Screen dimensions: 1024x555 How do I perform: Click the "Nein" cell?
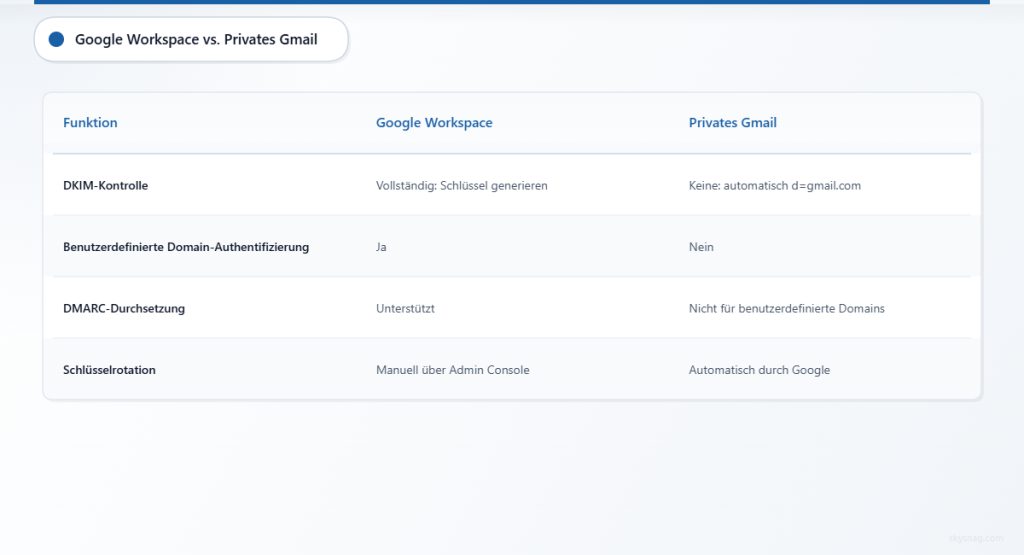click(x=701, y=247)
